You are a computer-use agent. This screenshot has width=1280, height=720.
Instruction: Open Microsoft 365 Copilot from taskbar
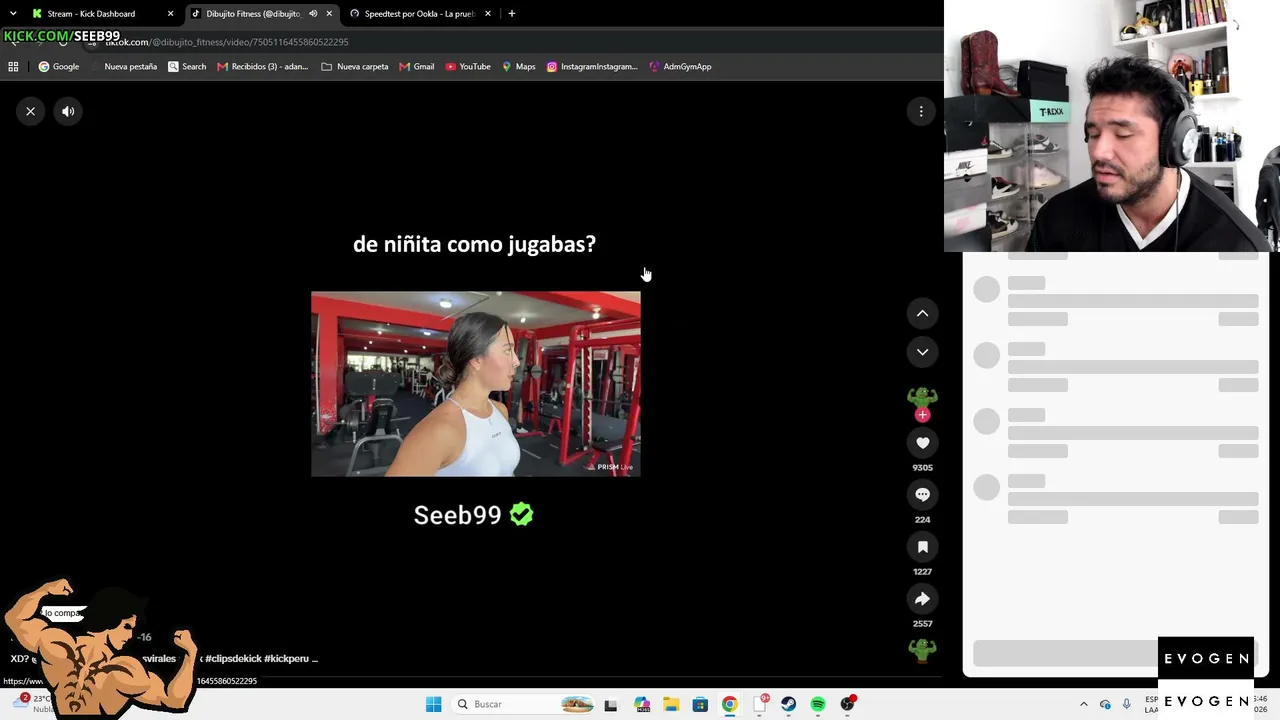[x=641, y=704]
